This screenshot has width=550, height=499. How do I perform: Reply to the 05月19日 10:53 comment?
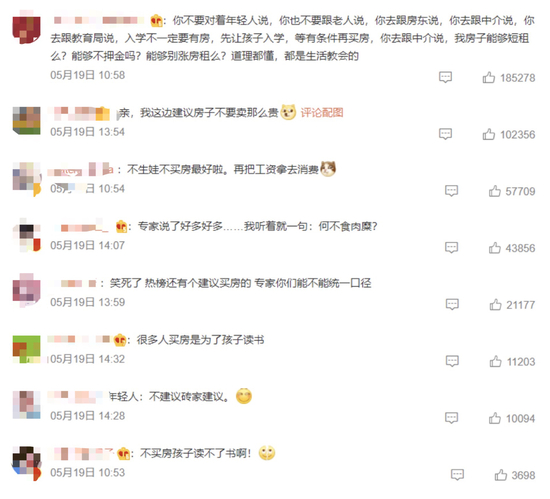point(457,475)
